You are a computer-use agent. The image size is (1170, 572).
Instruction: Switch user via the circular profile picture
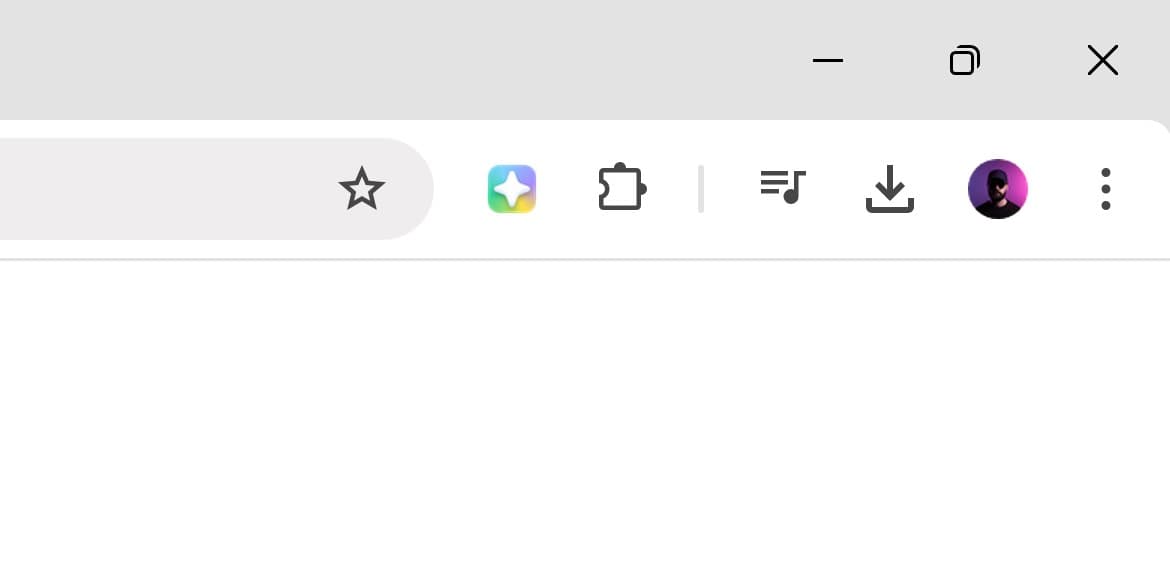point(998,189)
